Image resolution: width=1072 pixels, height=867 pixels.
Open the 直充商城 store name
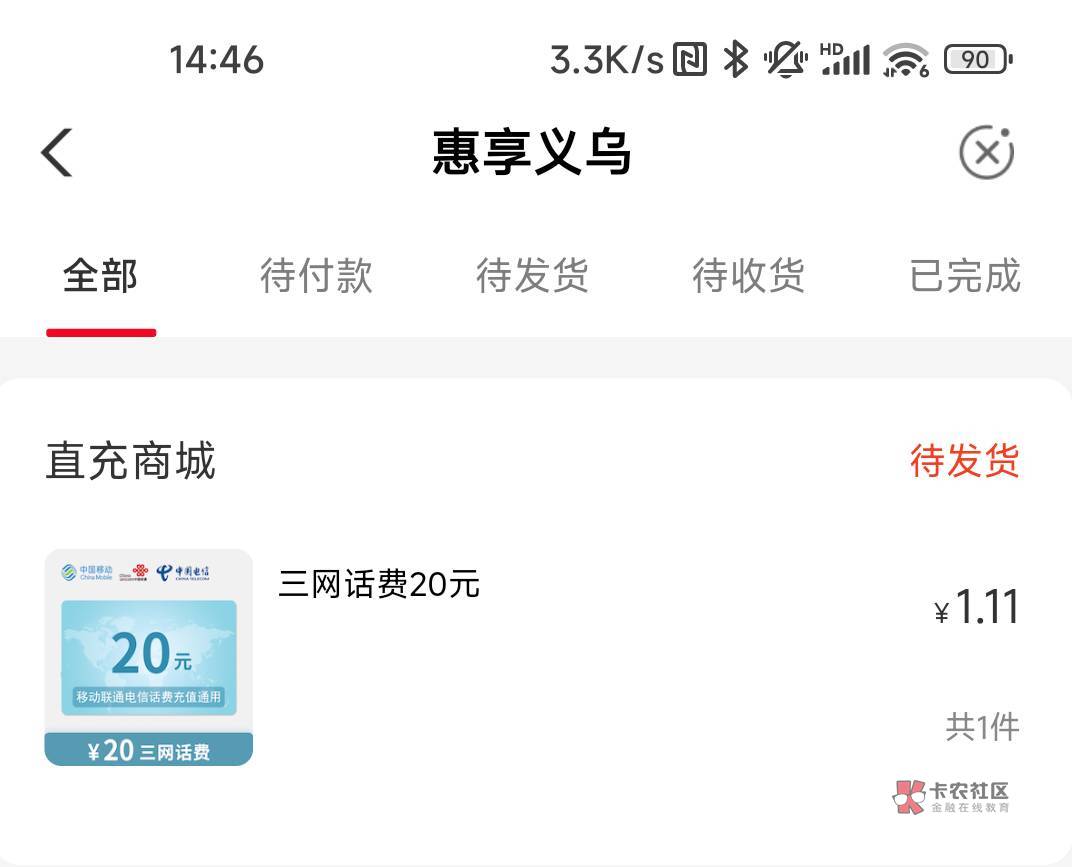(131, 460)
